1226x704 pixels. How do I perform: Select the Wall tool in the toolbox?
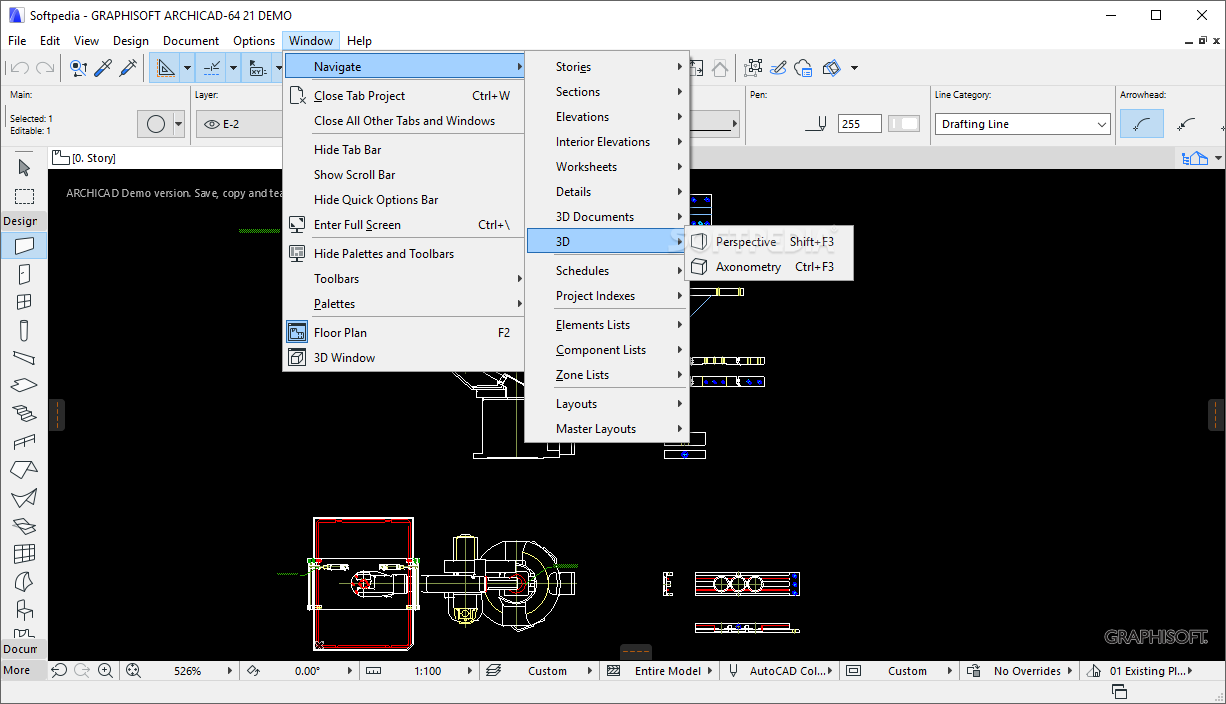pos(24,245)
